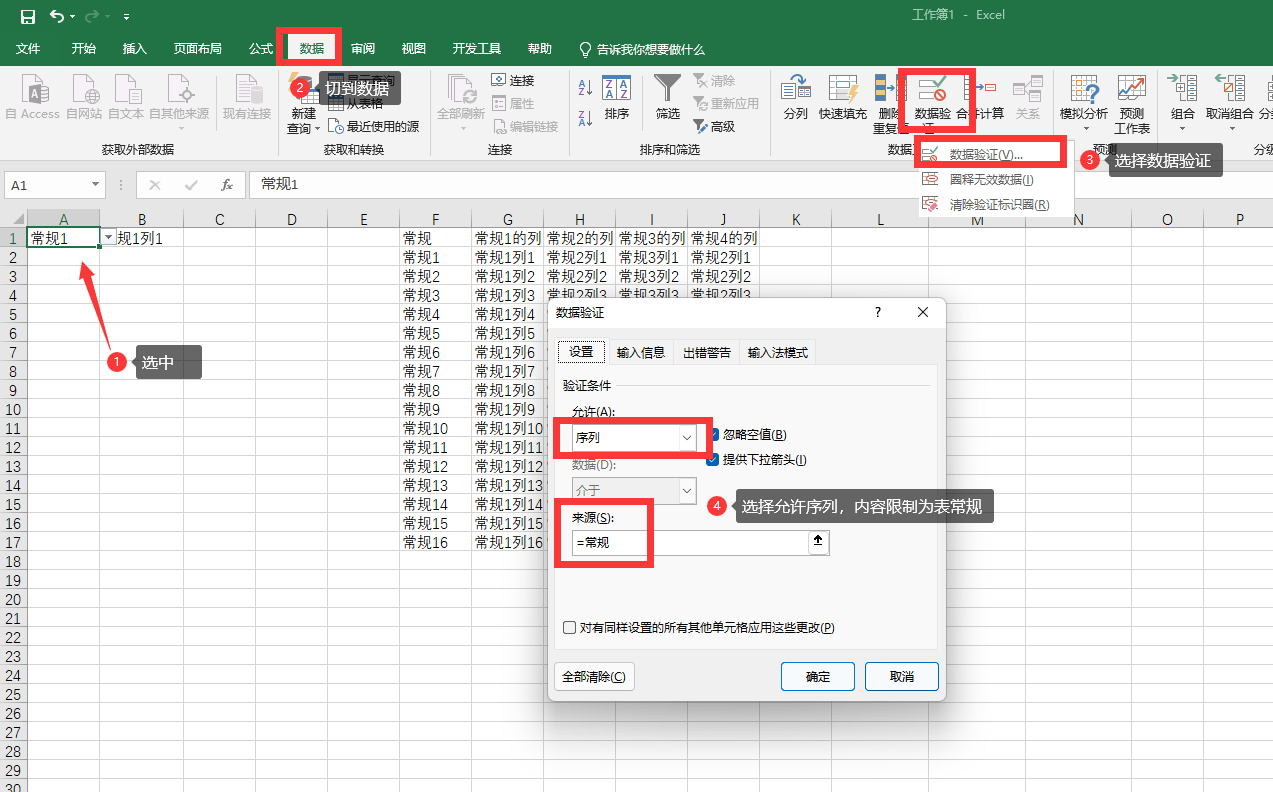This screenshot has height=792, width=1273.
Task: Open the Name Box dropdown arrow
Action: [x=96, y=185]
